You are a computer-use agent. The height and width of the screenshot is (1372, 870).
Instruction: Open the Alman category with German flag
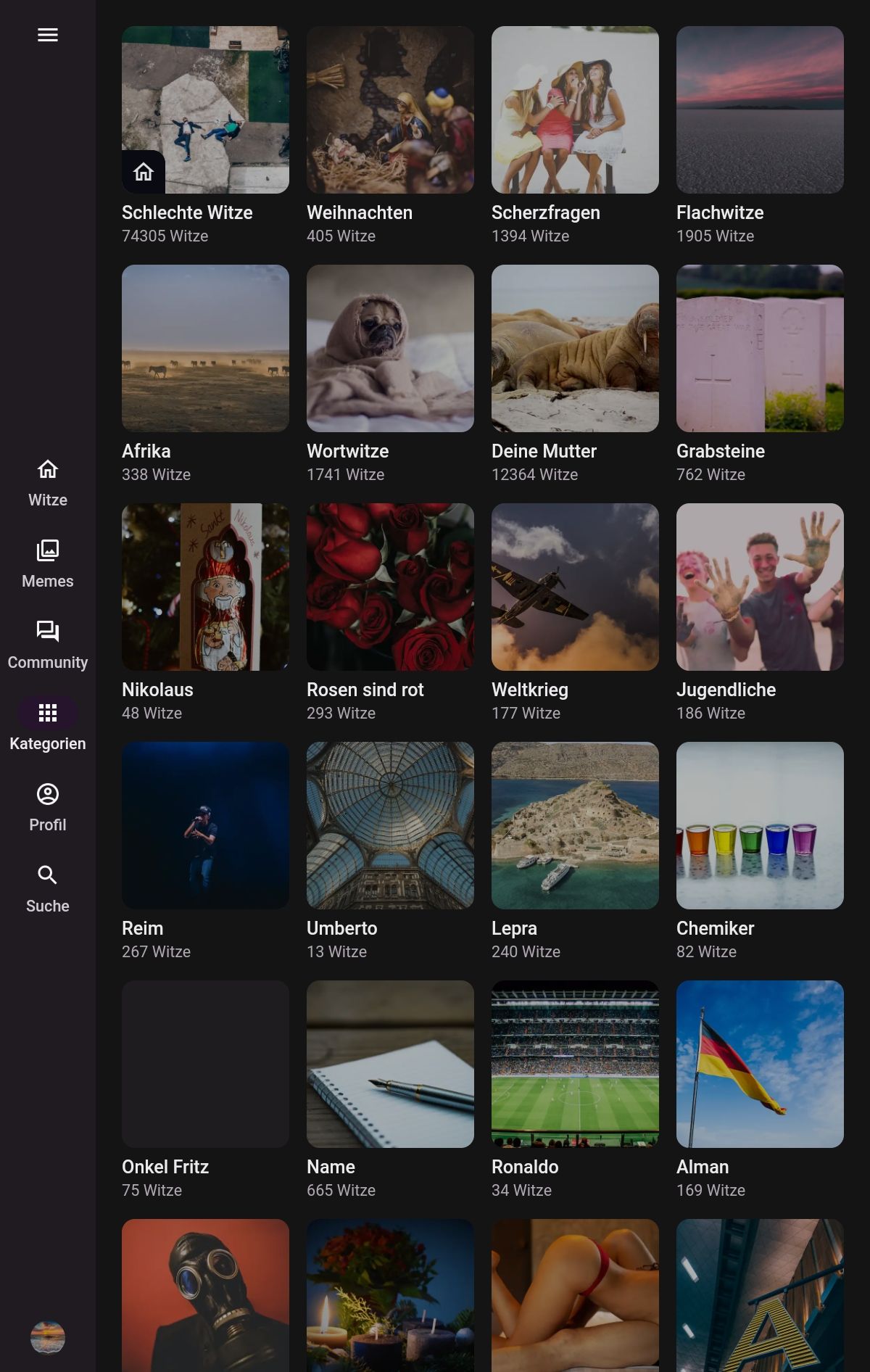[x=760, y=1064]
